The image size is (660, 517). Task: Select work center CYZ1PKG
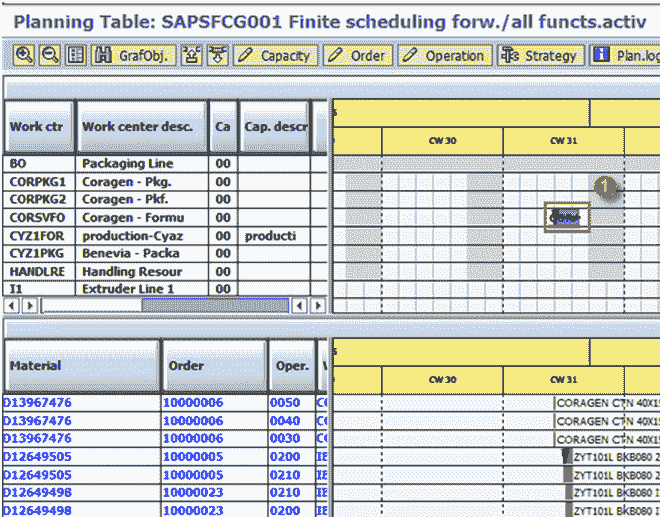[x=37, y=253]
